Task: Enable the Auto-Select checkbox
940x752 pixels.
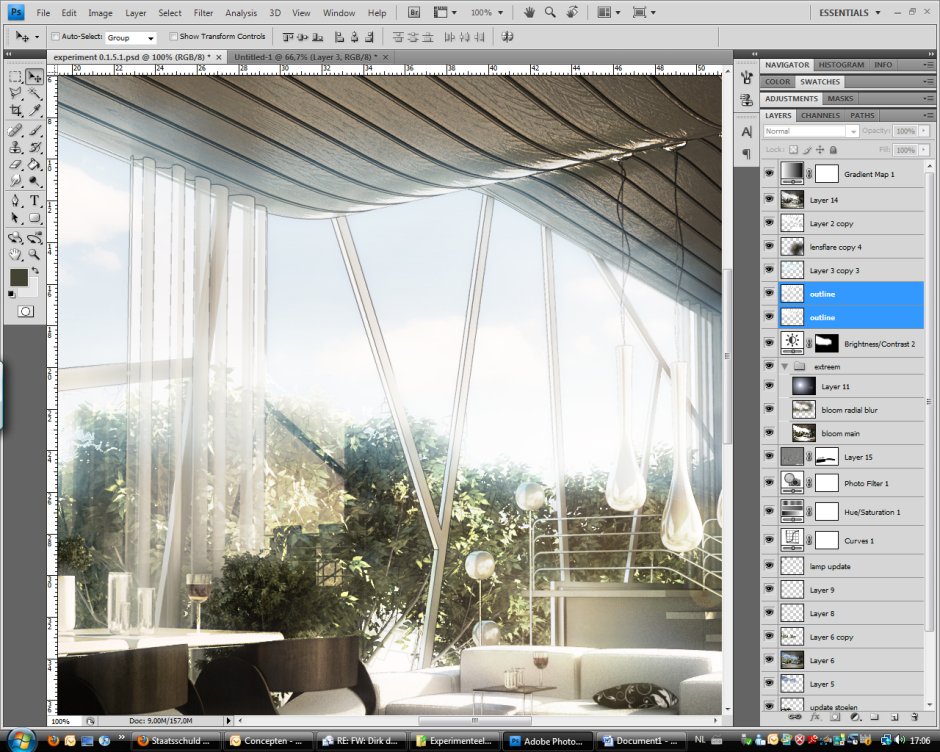Action: click(56, 36)
